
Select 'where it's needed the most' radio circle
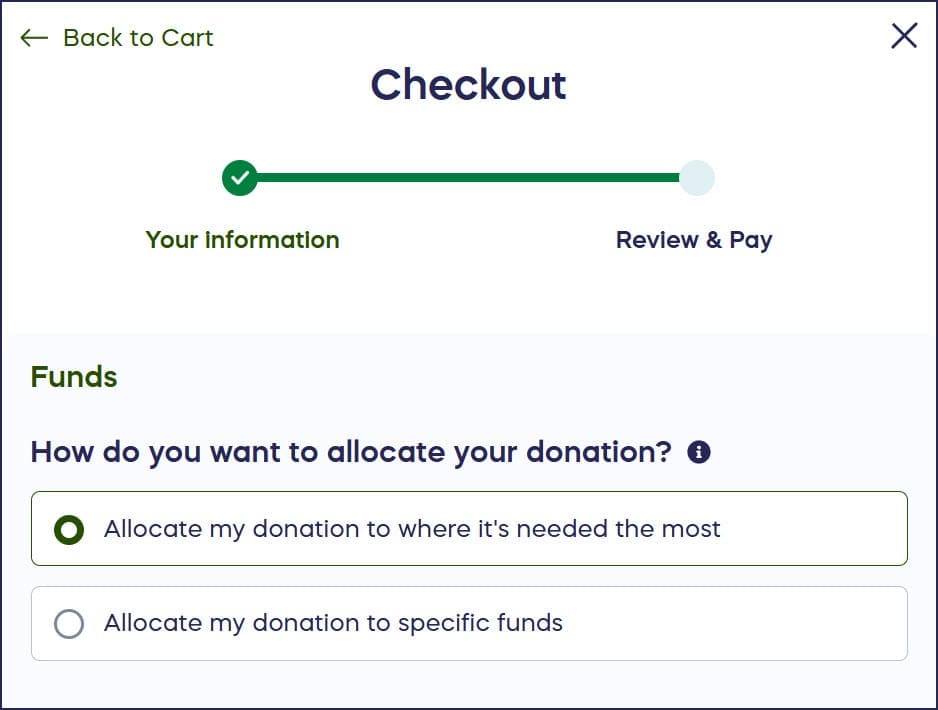pyautogui.click(x=69, y=529)
